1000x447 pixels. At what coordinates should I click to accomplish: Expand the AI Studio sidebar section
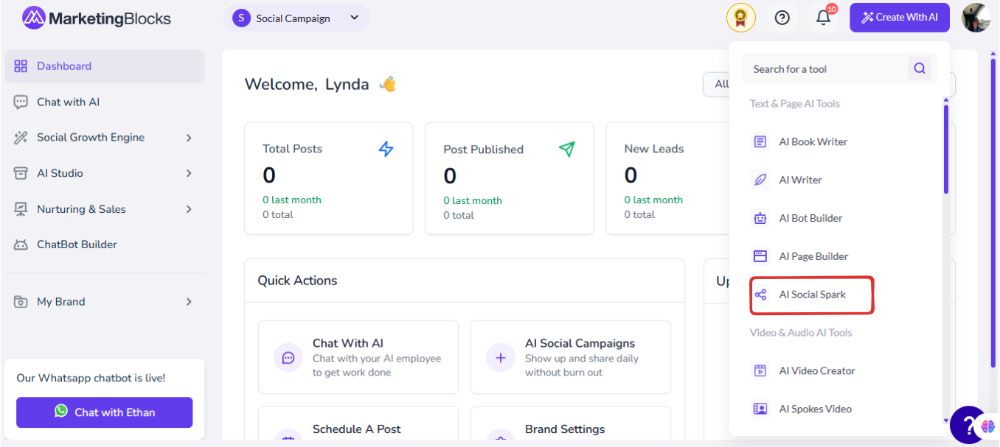tap(105, 173)
